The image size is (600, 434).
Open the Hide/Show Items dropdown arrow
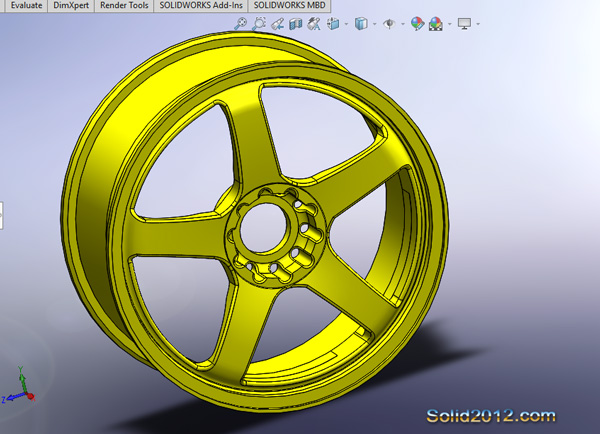click(402, 24)
